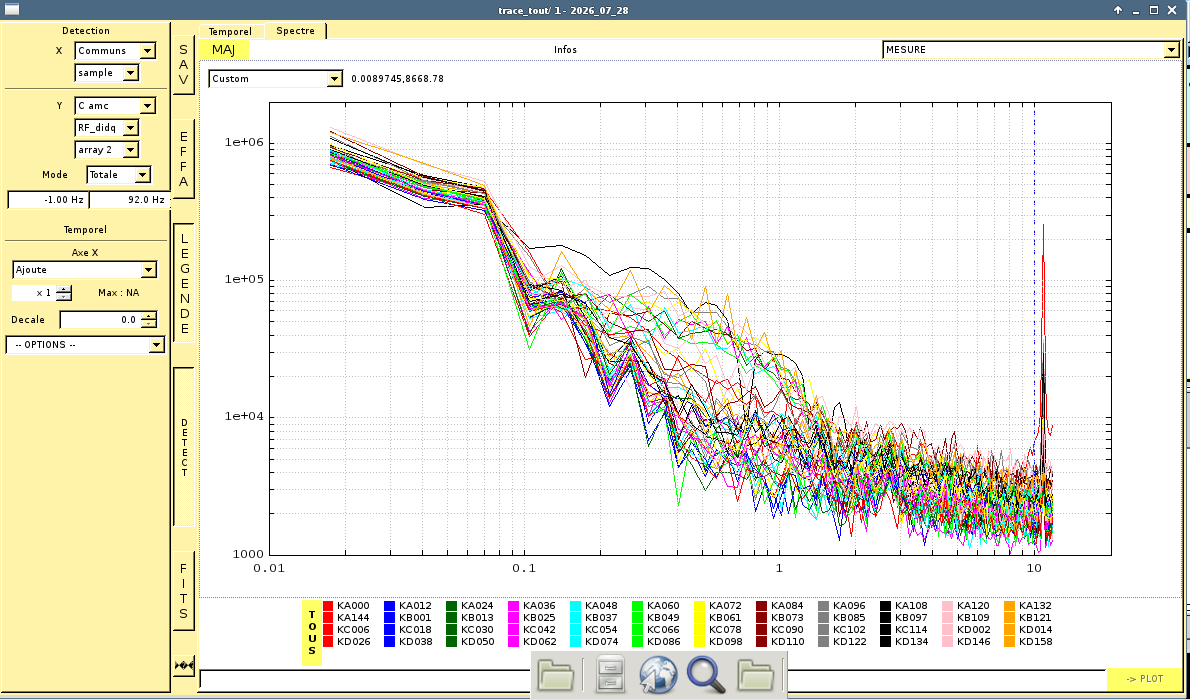Viewport: 1190px width, 700px height.
Task: Select the Spectre tab
Action: (295, 30)
